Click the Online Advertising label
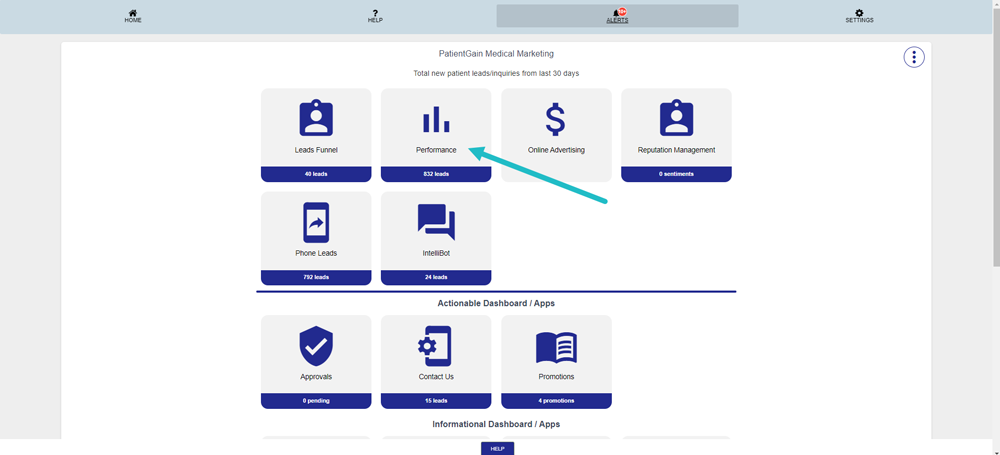Viewport: 1000px width, 455px height. coord(556,150)
